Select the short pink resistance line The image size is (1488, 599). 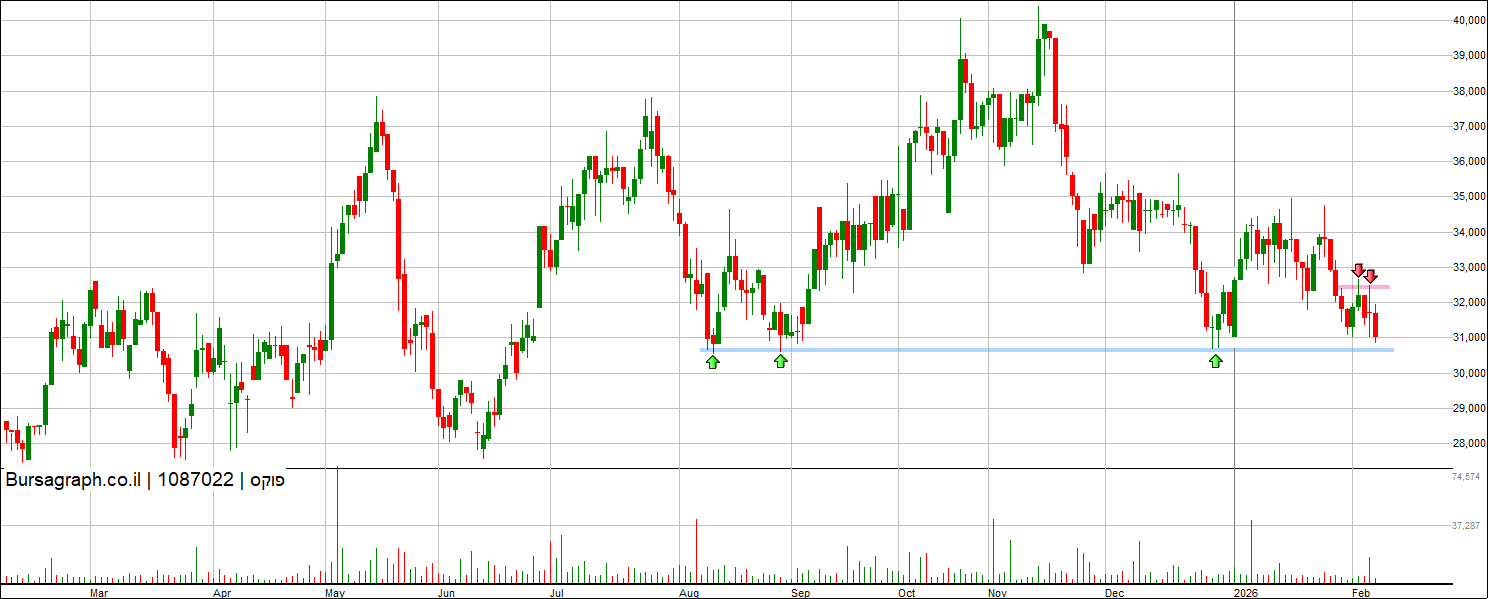1365,288
